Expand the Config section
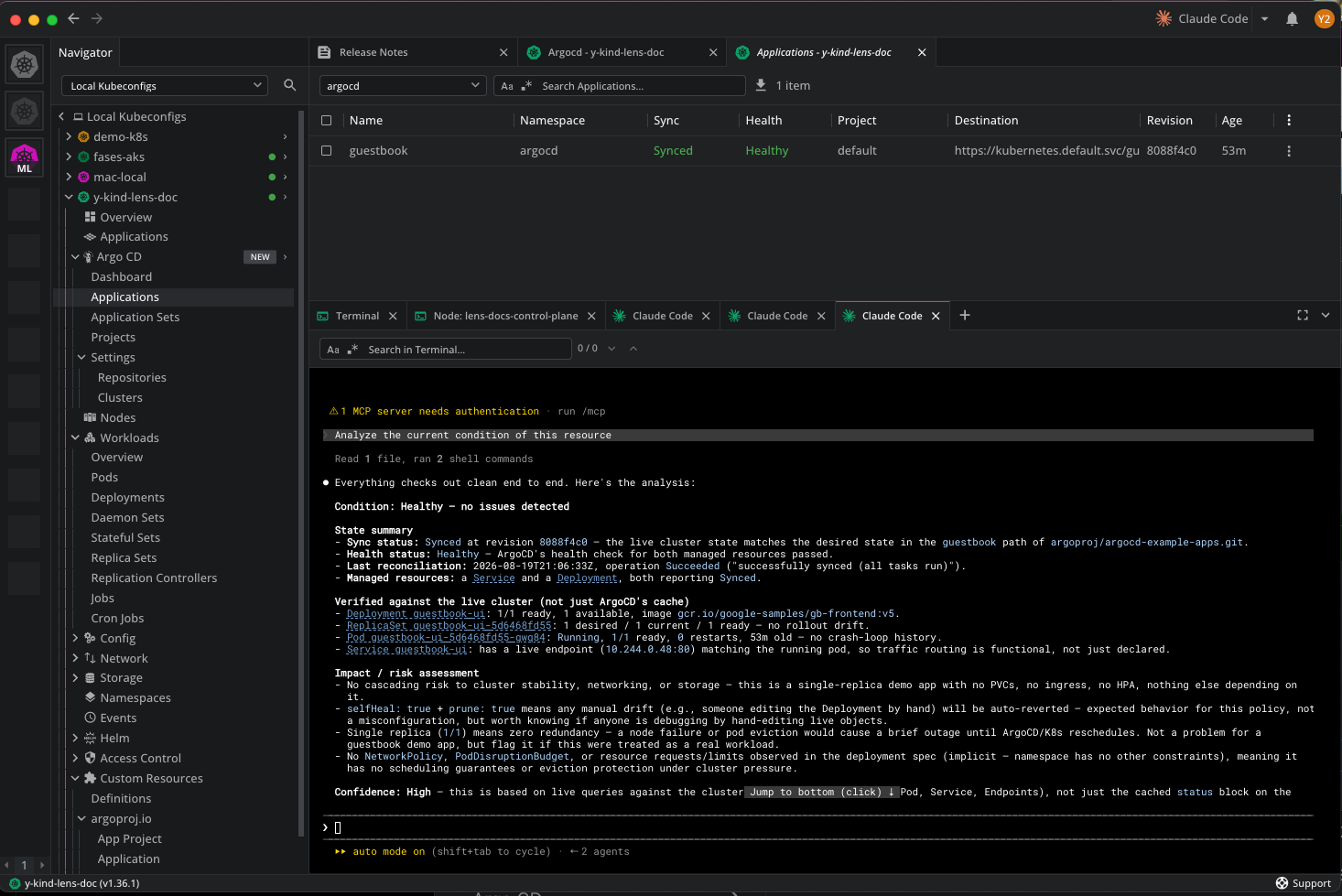This screenshot has height=896, width=1342. pyautogui.click(x=75, y=638)
